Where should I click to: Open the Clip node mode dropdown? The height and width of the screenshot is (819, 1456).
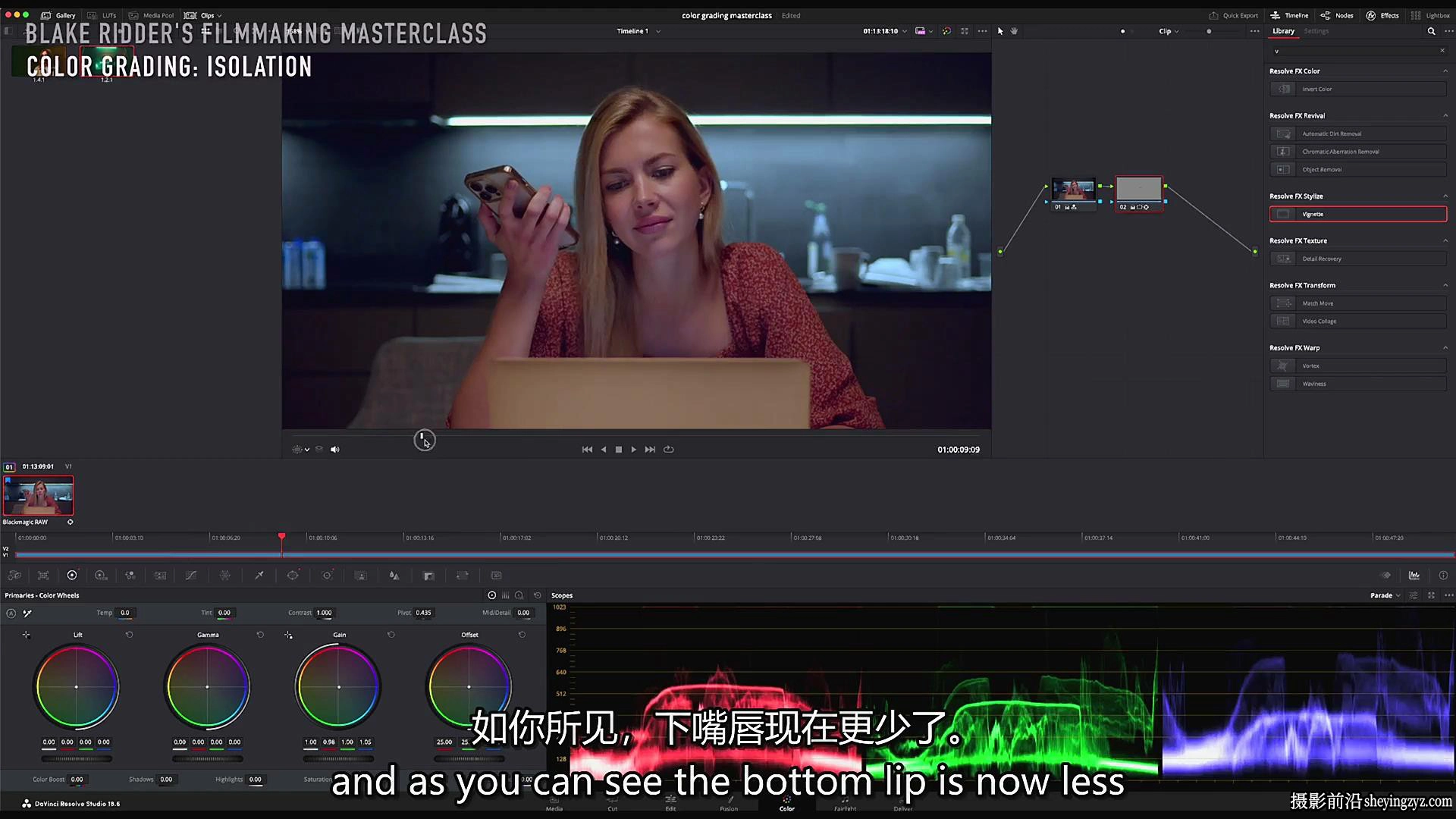pos(1169,31)
